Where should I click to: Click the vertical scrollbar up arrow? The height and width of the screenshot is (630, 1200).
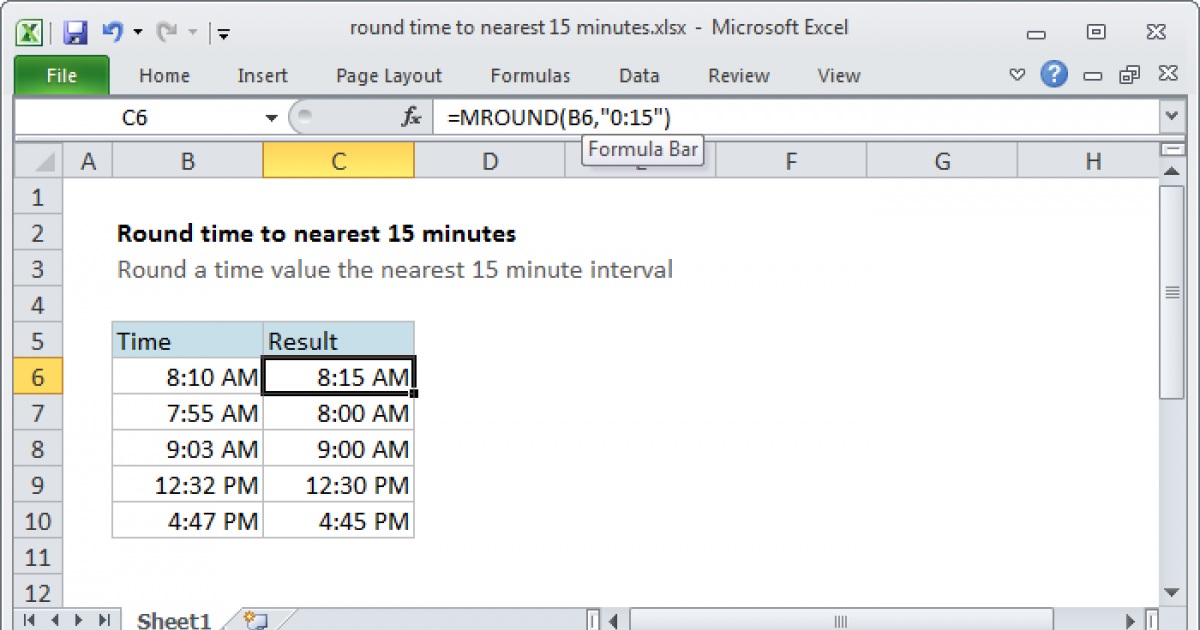click(x=1172, y=171)
